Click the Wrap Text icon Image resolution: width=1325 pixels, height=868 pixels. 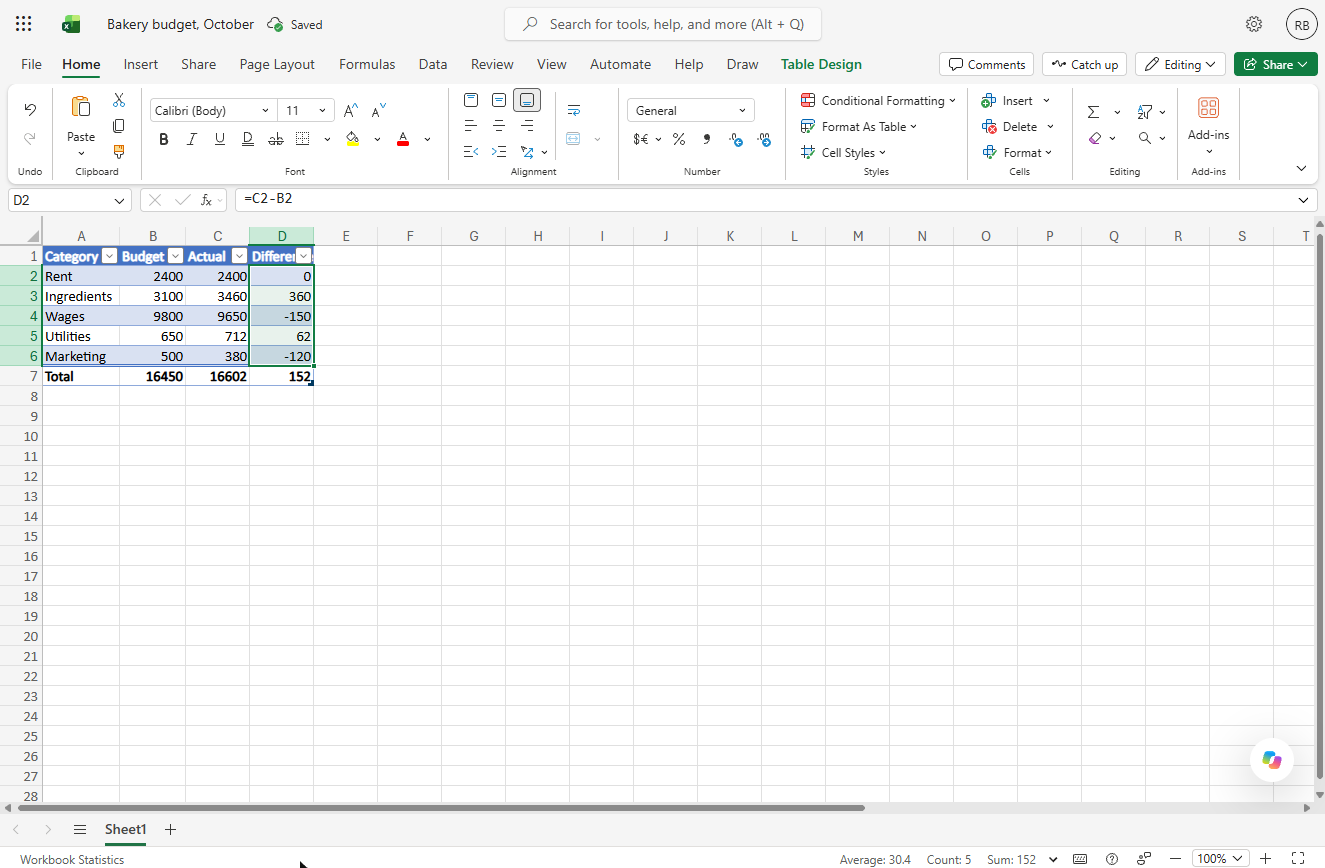(574, 110)
